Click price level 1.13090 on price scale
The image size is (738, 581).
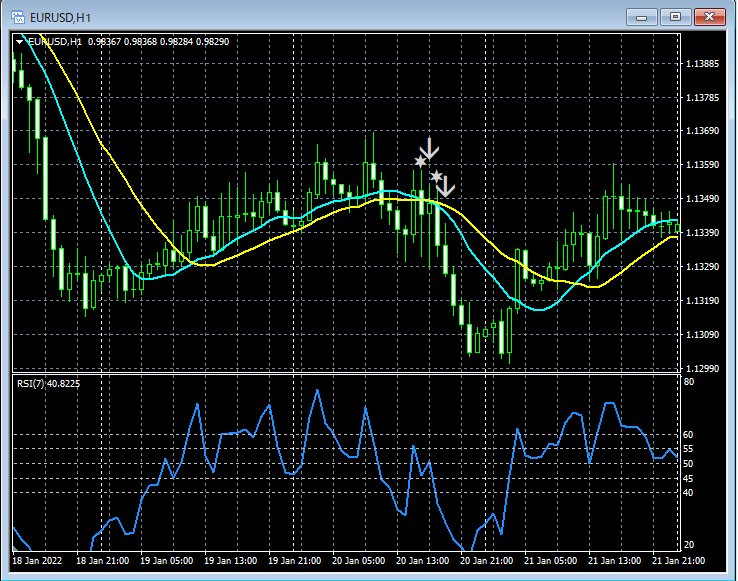point(703,334)
